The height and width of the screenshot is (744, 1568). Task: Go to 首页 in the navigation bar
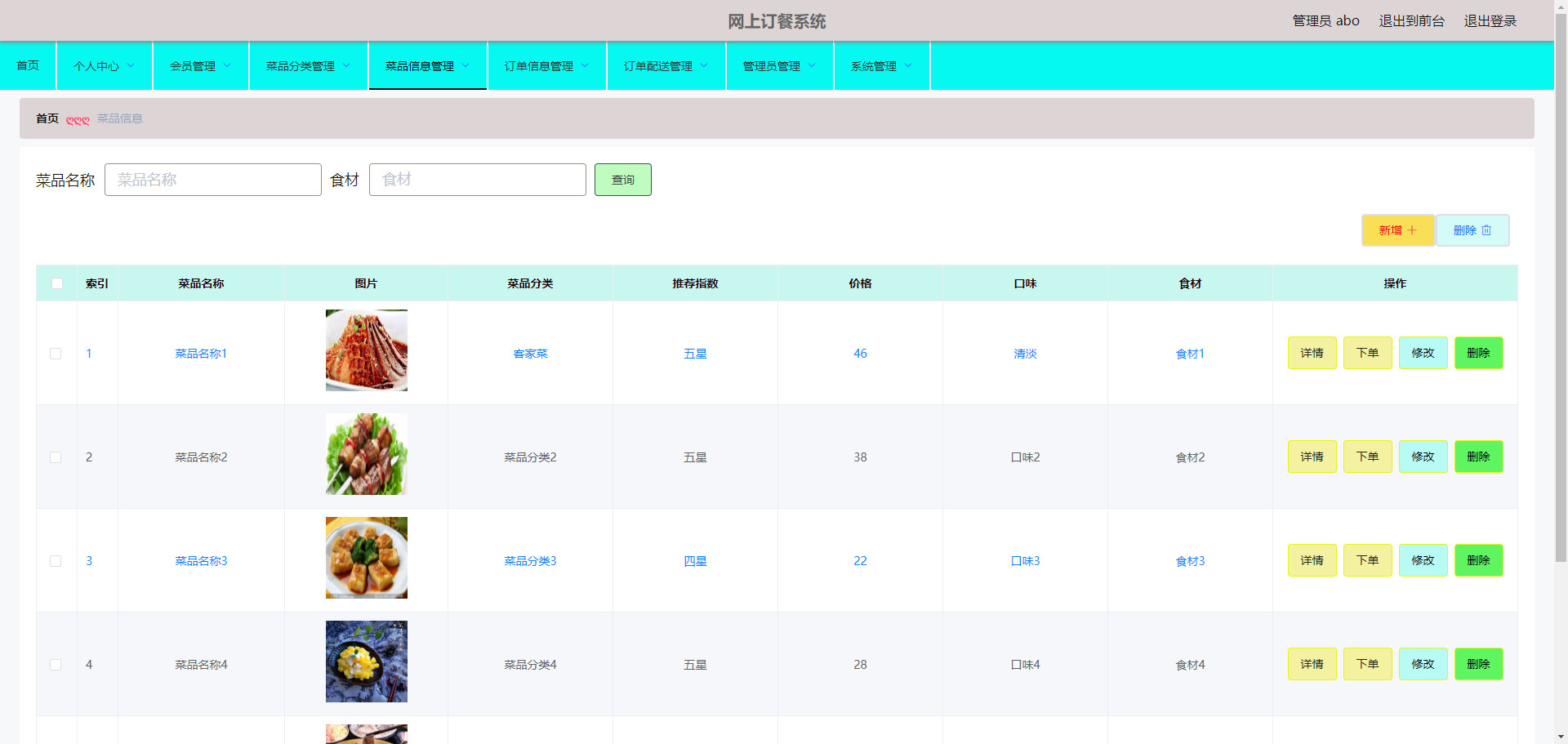(28, 65)
